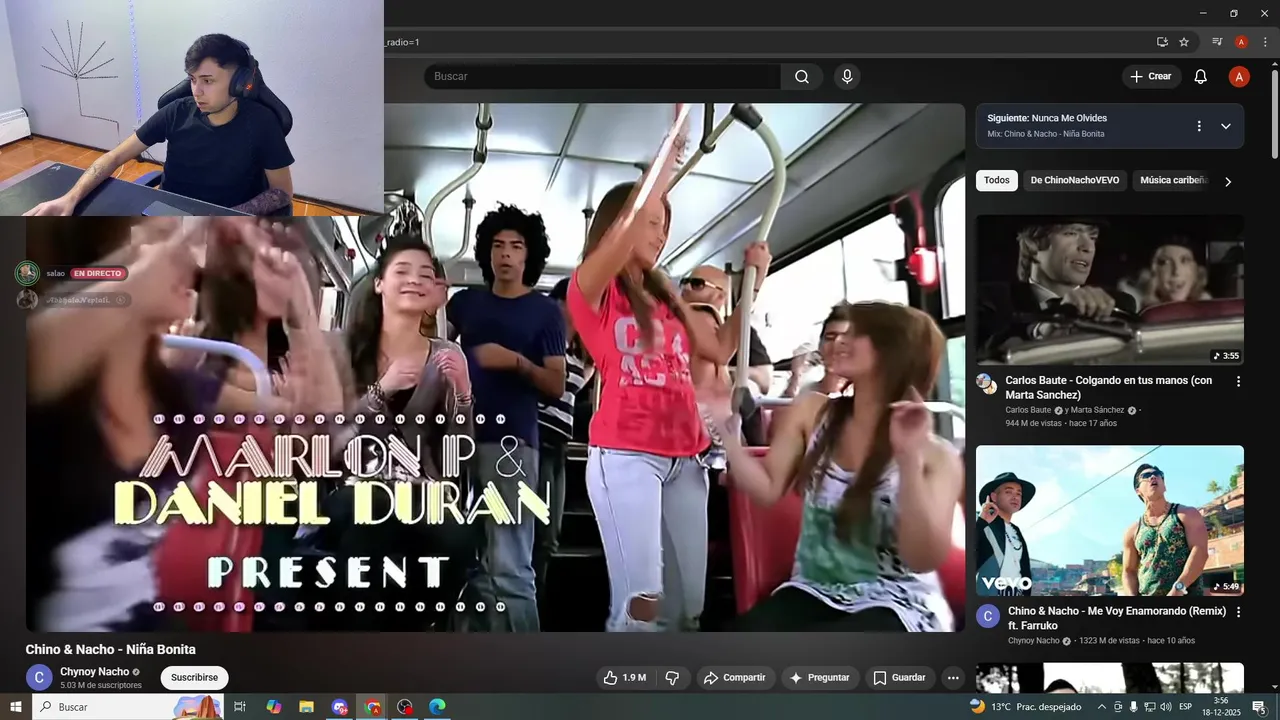The height and width of the screenshot is (720, 1280).
Task: Like the video with thumbs-up 1.9 M
Action: [624, 678]
